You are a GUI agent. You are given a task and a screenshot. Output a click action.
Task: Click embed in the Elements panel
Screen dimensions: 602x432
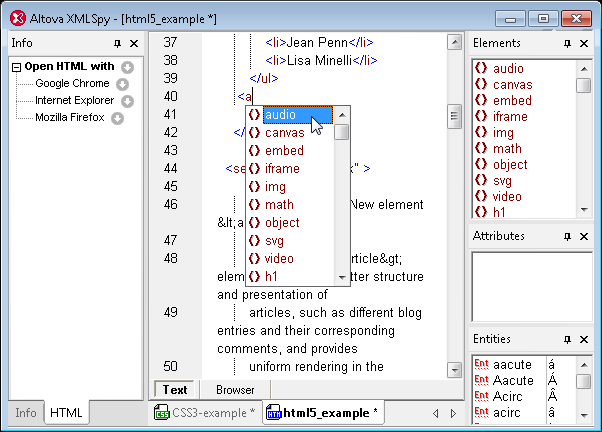pyautogui.click(x=512, y=101)
